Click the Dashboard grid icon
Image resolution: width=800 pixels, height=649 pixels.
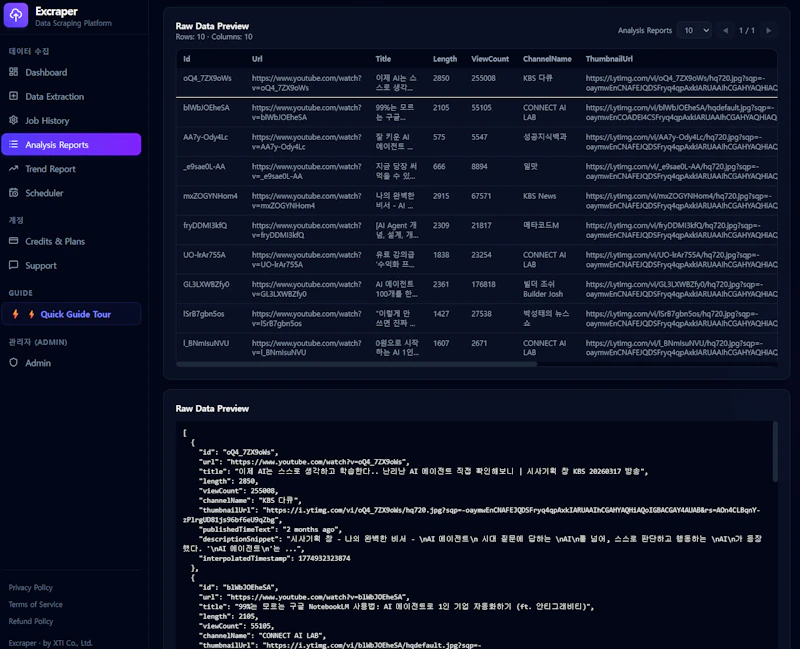[x=14, y=72]
